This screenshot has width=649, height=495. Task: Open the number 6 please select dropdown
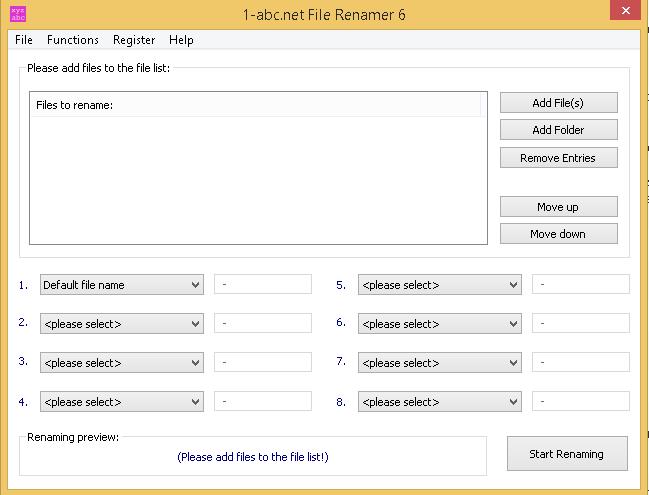point(440,324)
